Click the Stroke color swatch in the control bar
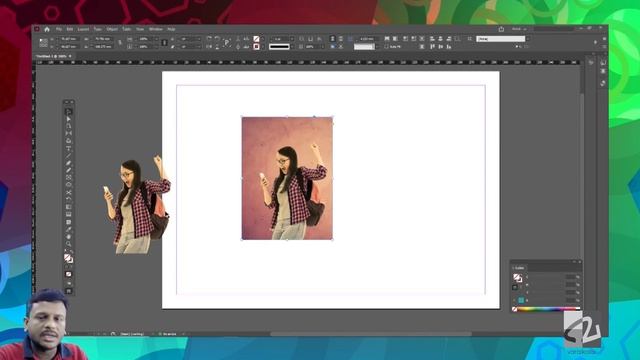The width and height of the screenshot is (640, 360). (256, 47)
